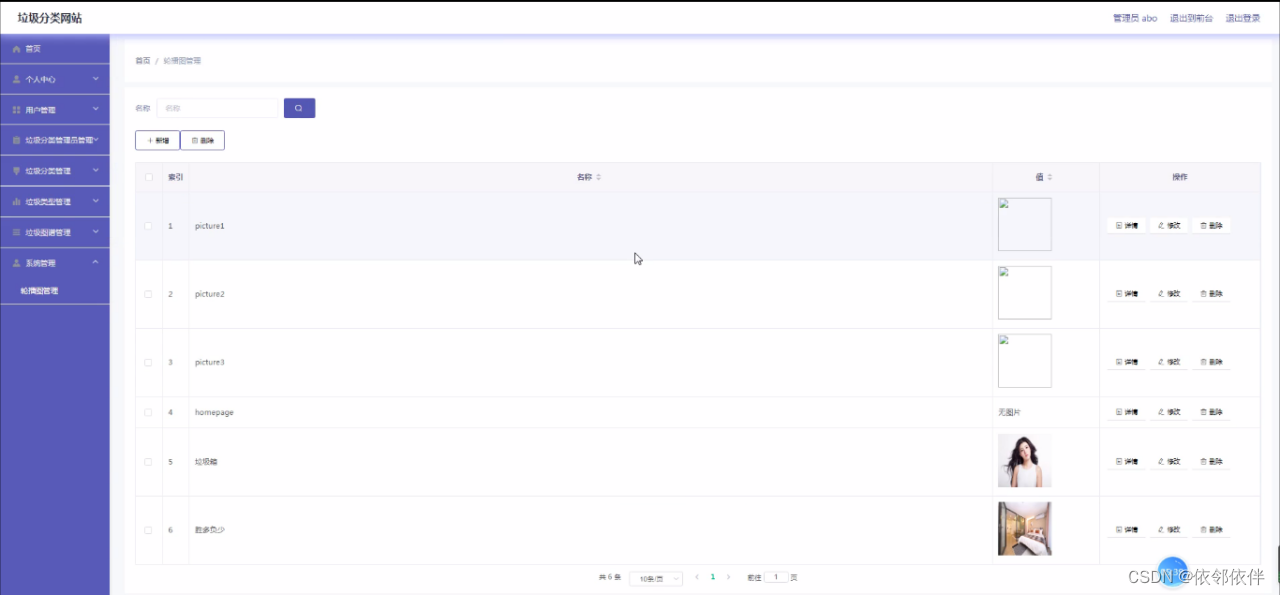Image resolution: width=1280 pixels, height=595 pixels.
Task: Open 详情 for picture1 row
Action: pyautogui.click(x=1127, y=226)
